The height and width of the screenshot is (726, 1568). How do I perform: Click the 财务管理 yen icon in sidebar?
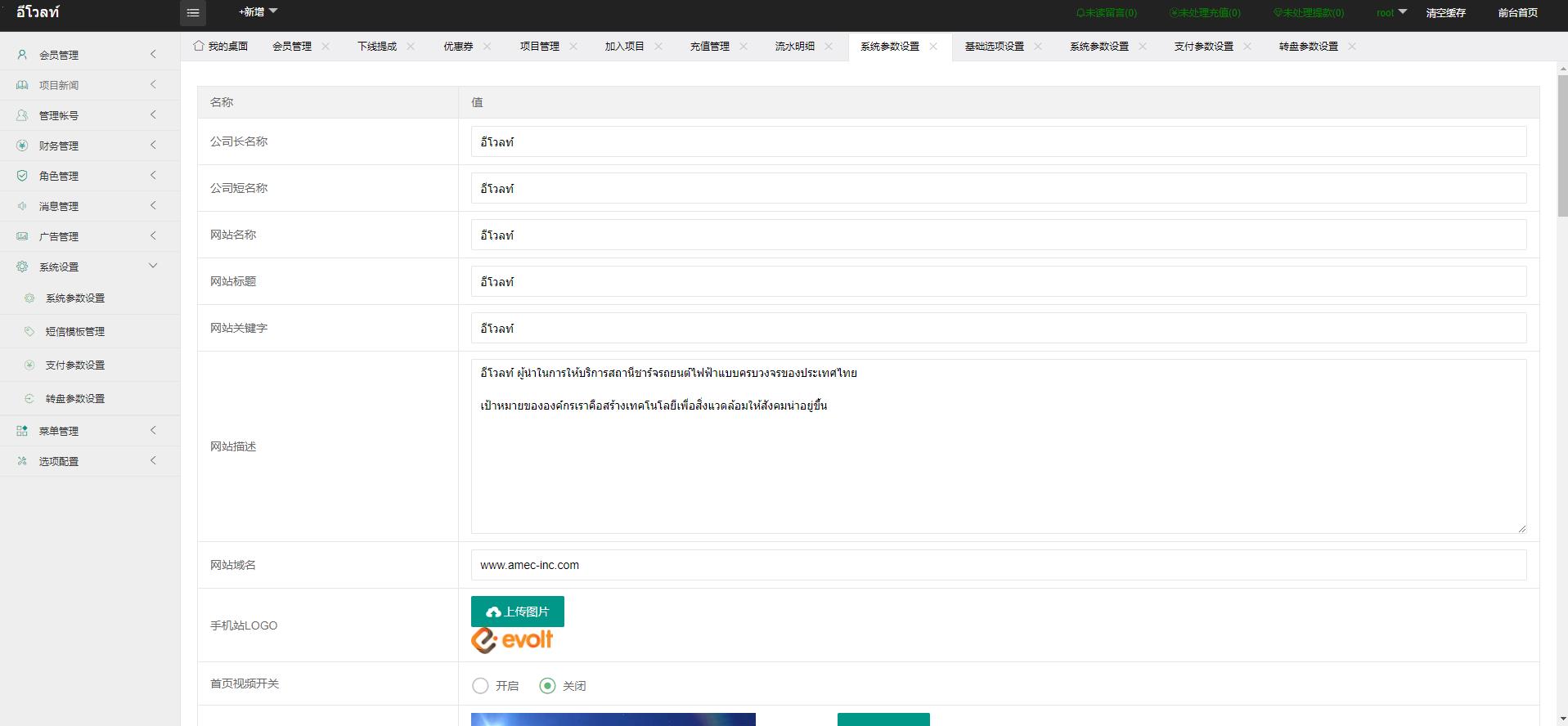click(22, 146)
